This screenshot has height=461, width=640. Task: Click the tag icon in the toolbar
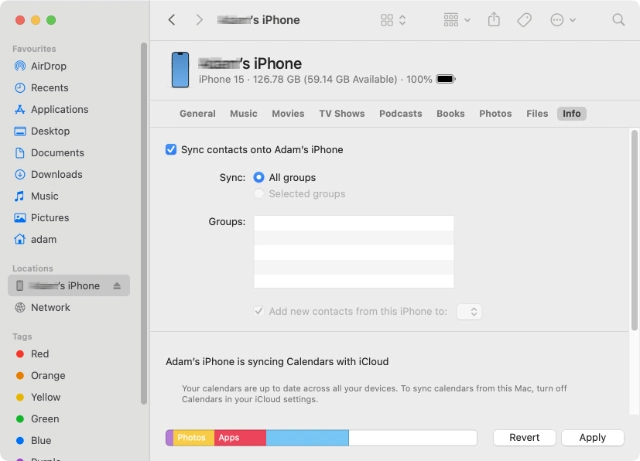pos(524,20)
